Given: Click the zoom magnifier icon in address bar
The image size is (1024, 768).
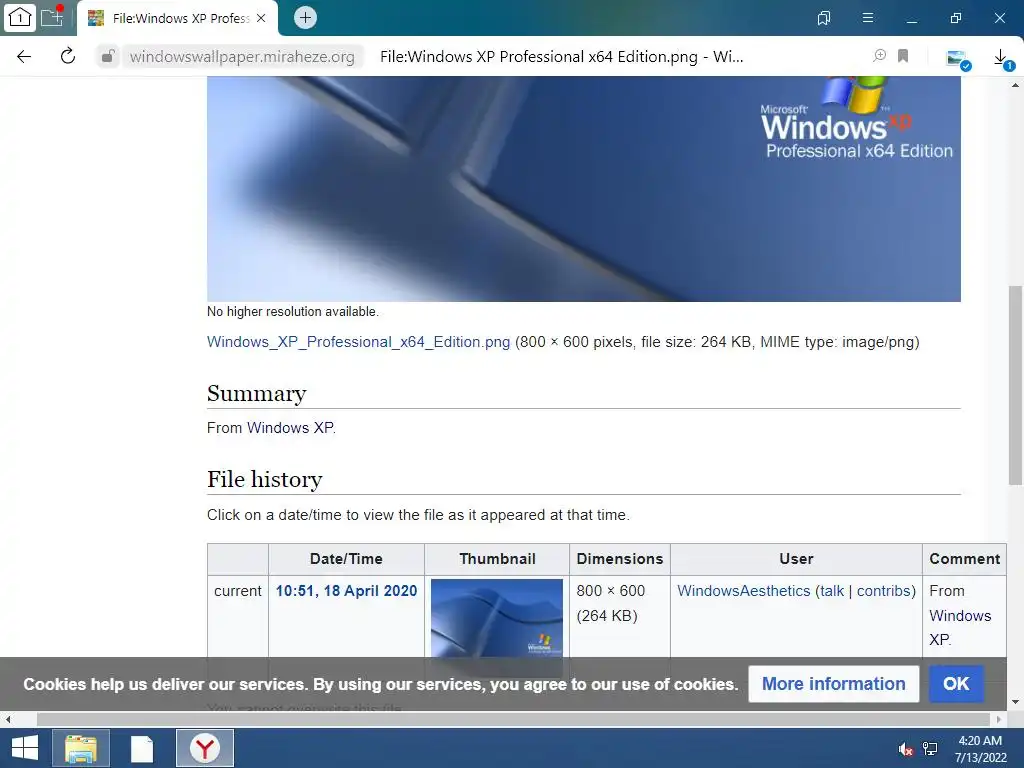Looking at the screenshot, I should click(880, 56).
